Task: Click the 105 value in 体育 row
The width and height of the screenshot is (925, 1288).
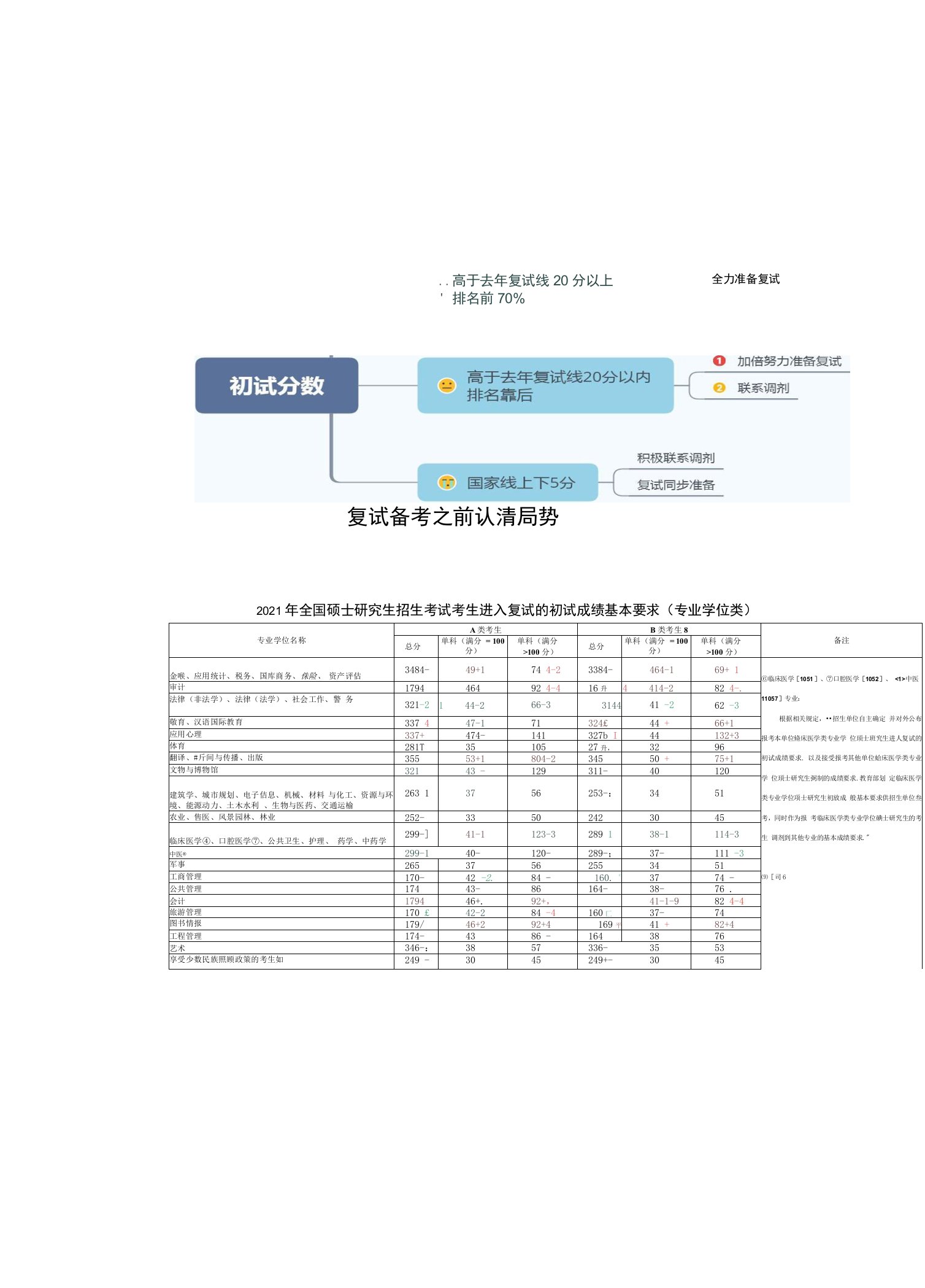Action: tap(538, 747)
